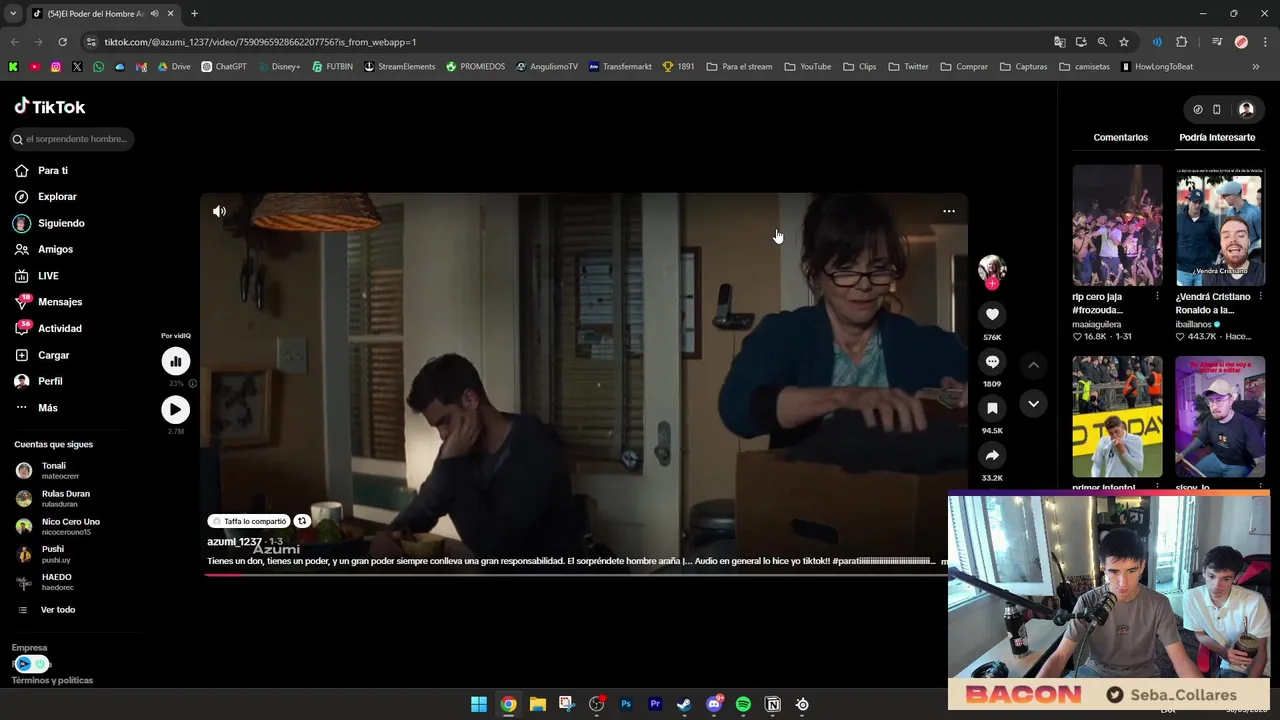Share the video with the arrow icon
This screenshot has height=720, width=1280.
coord(992,455)
